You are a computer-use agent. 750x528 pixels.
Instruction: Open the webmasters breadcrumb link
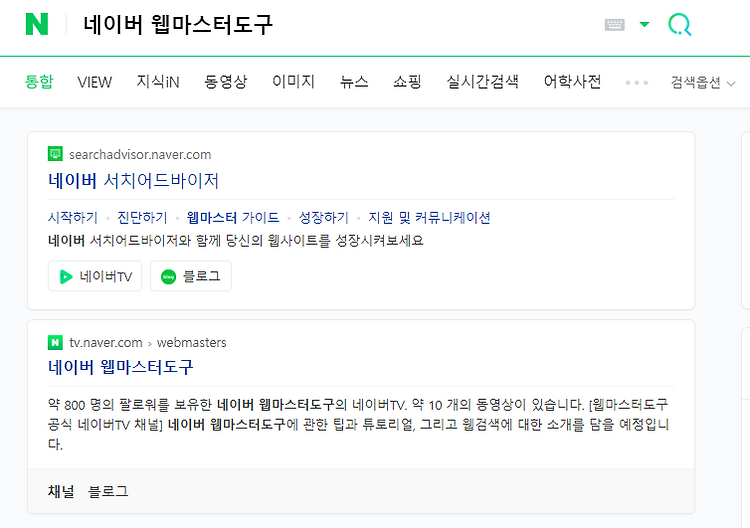[x=191, y=342]
